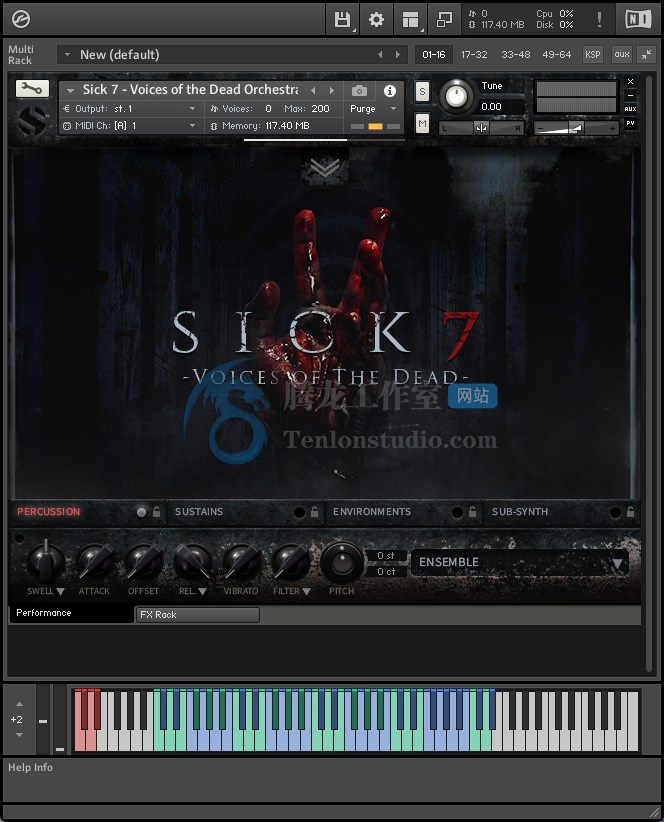
Task: Toggle PV button on instrument
Action: click(630, 123)
